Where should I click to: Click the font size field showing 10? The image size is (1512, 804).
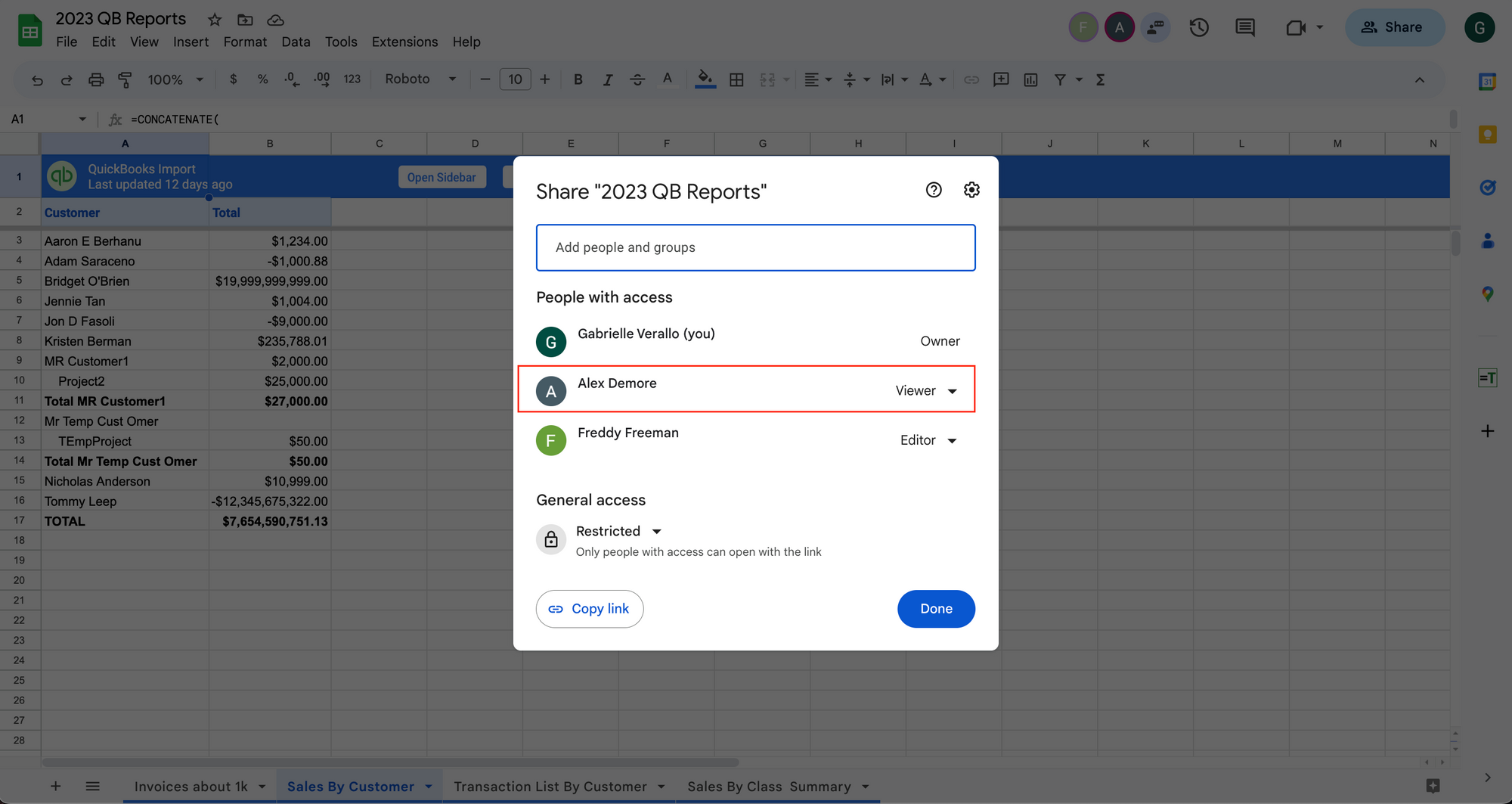tap(515, 79)
